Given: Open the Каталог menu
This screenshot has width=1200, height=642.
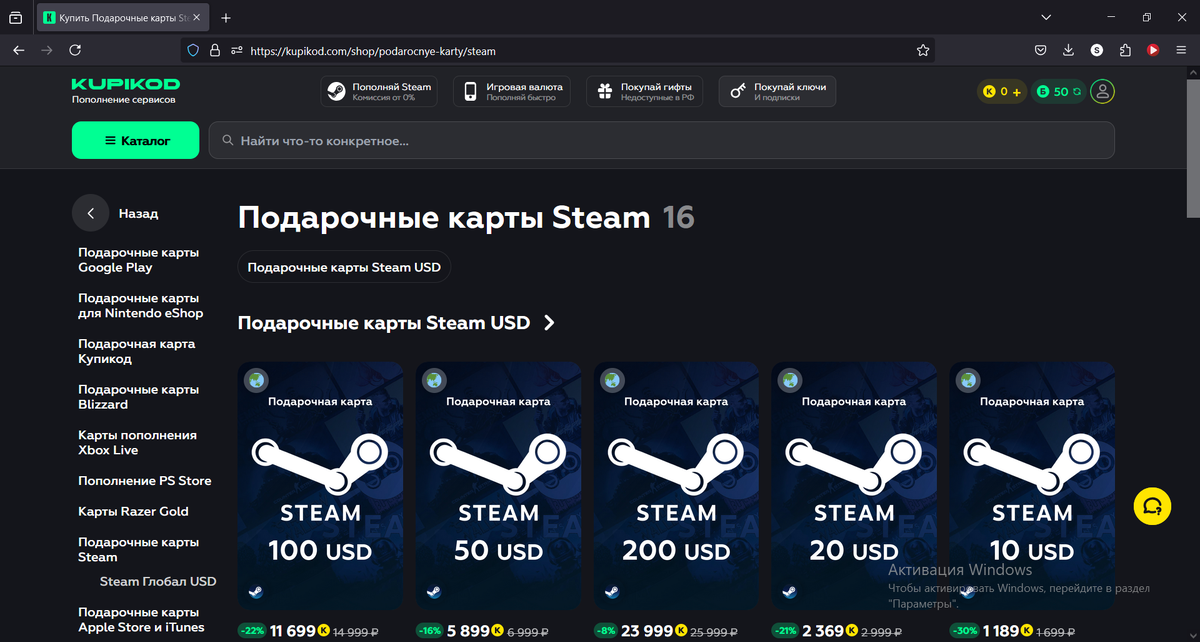Looking at the screenshot, I should tap(135, 141).
